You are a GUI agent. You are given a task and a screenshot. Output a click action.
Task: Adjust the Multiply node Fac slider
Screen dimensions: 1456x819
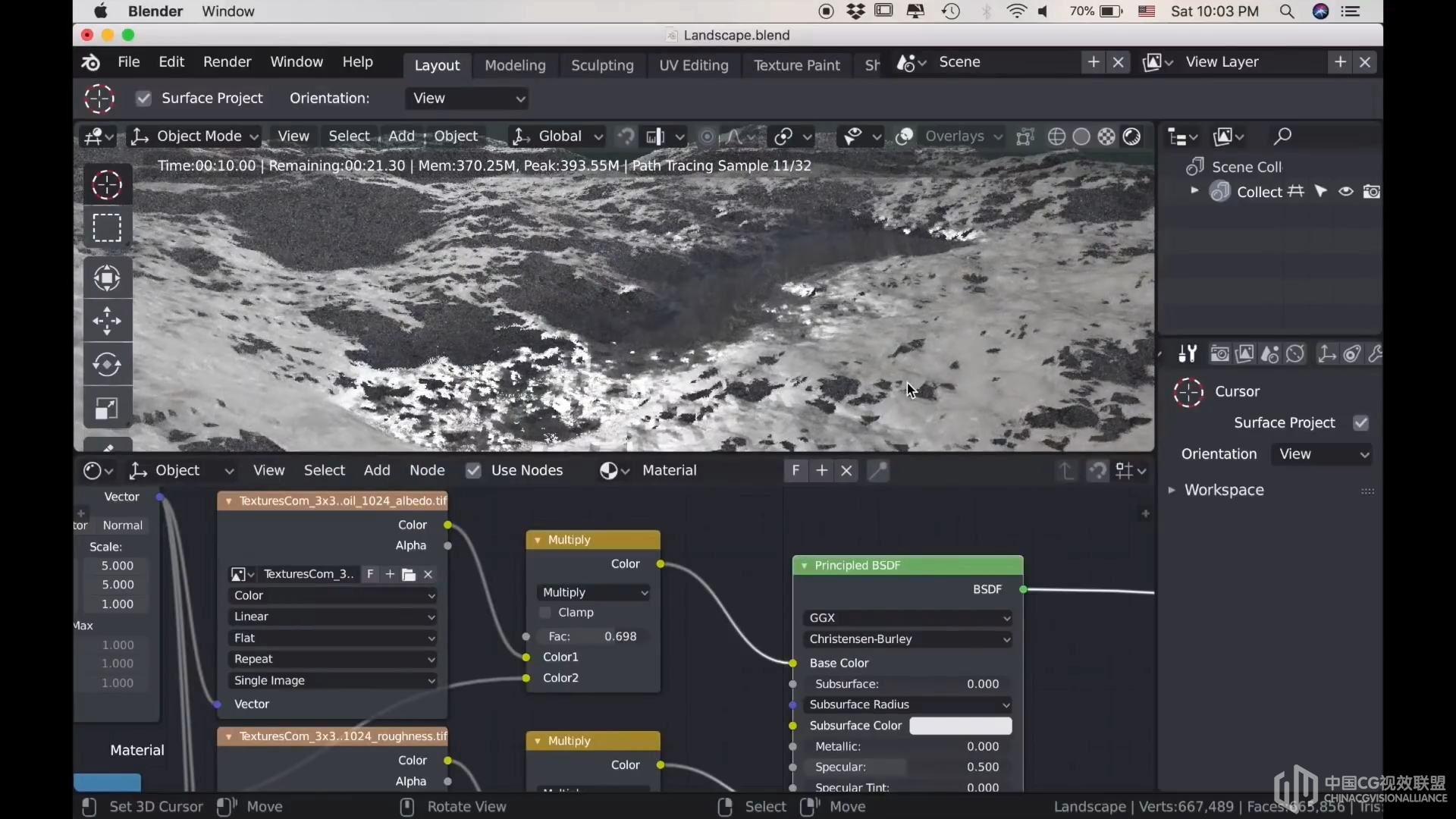pos(595,637)
